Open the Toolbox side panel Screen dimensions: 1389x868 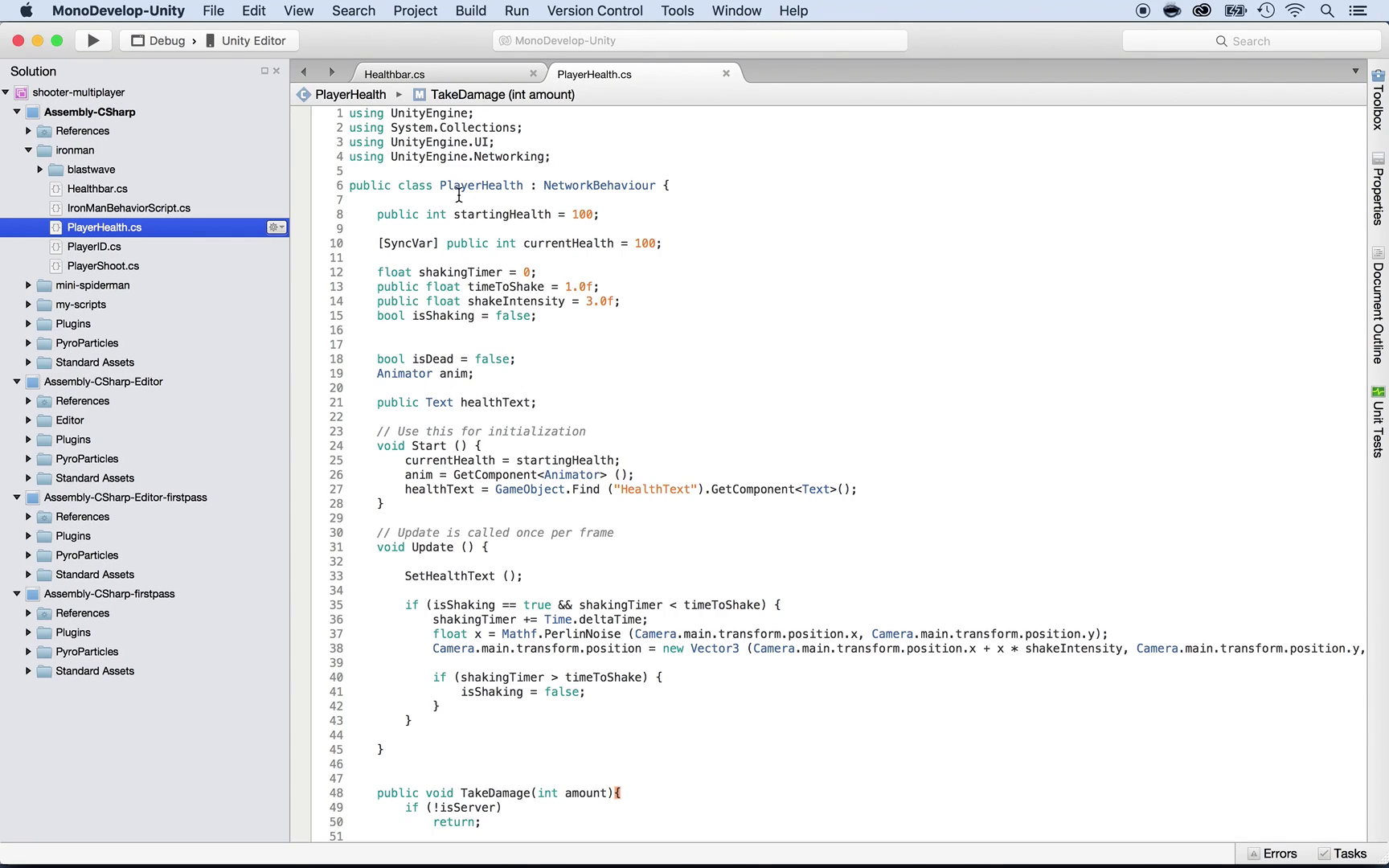[x=1378, y=100]
